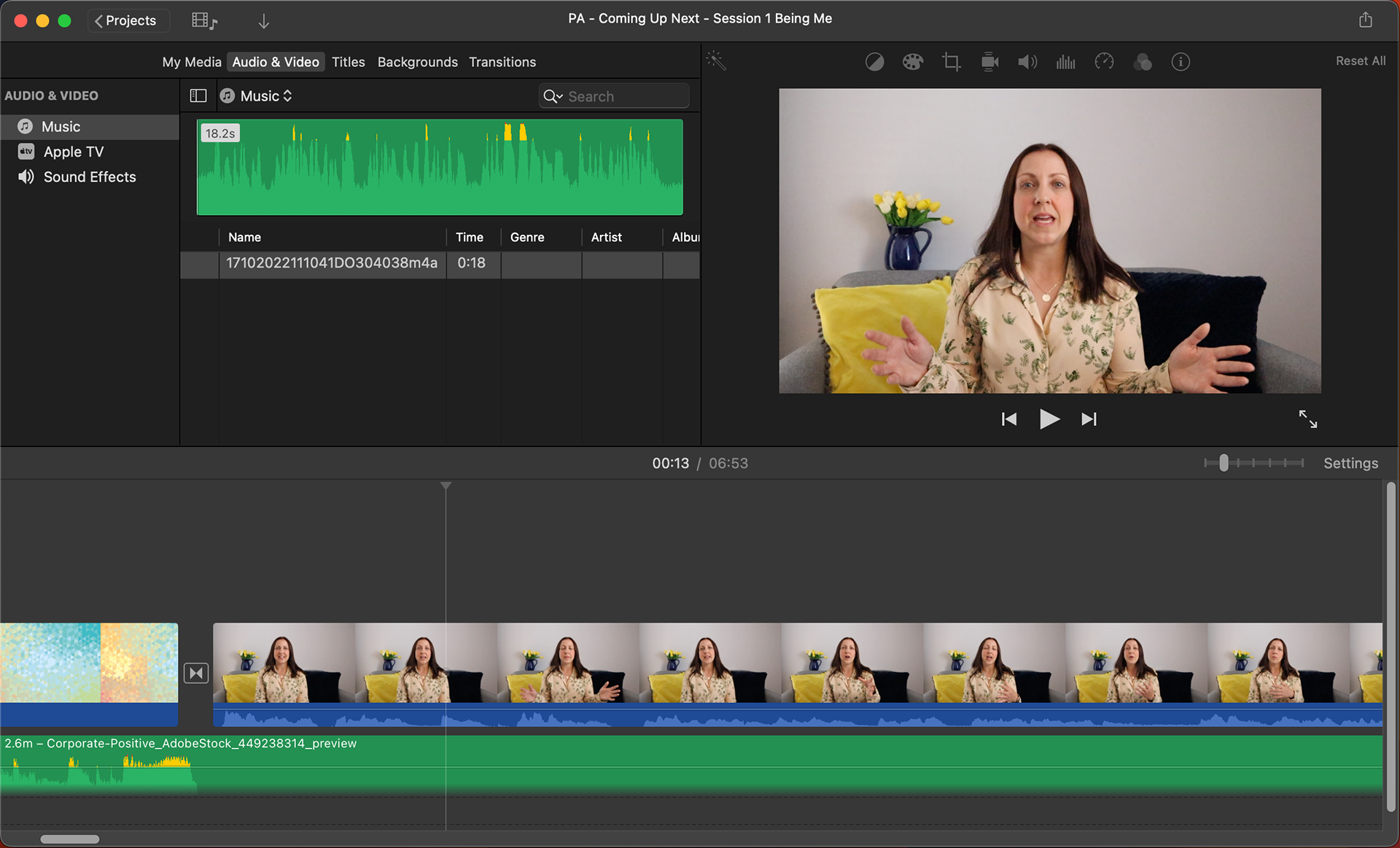This screenshot has height=848, width=1400.
Task: Open the stabilization camera icon
Action: click(x=989, y=62)
